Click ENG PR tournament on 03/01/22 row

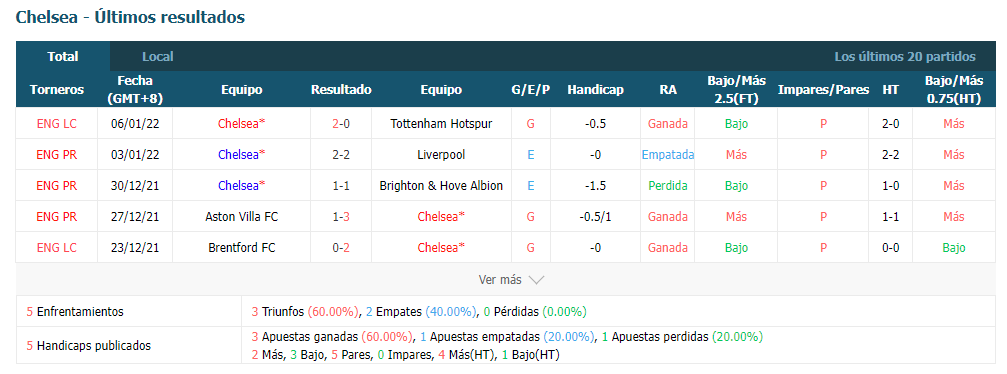click(x=57, y=154)
